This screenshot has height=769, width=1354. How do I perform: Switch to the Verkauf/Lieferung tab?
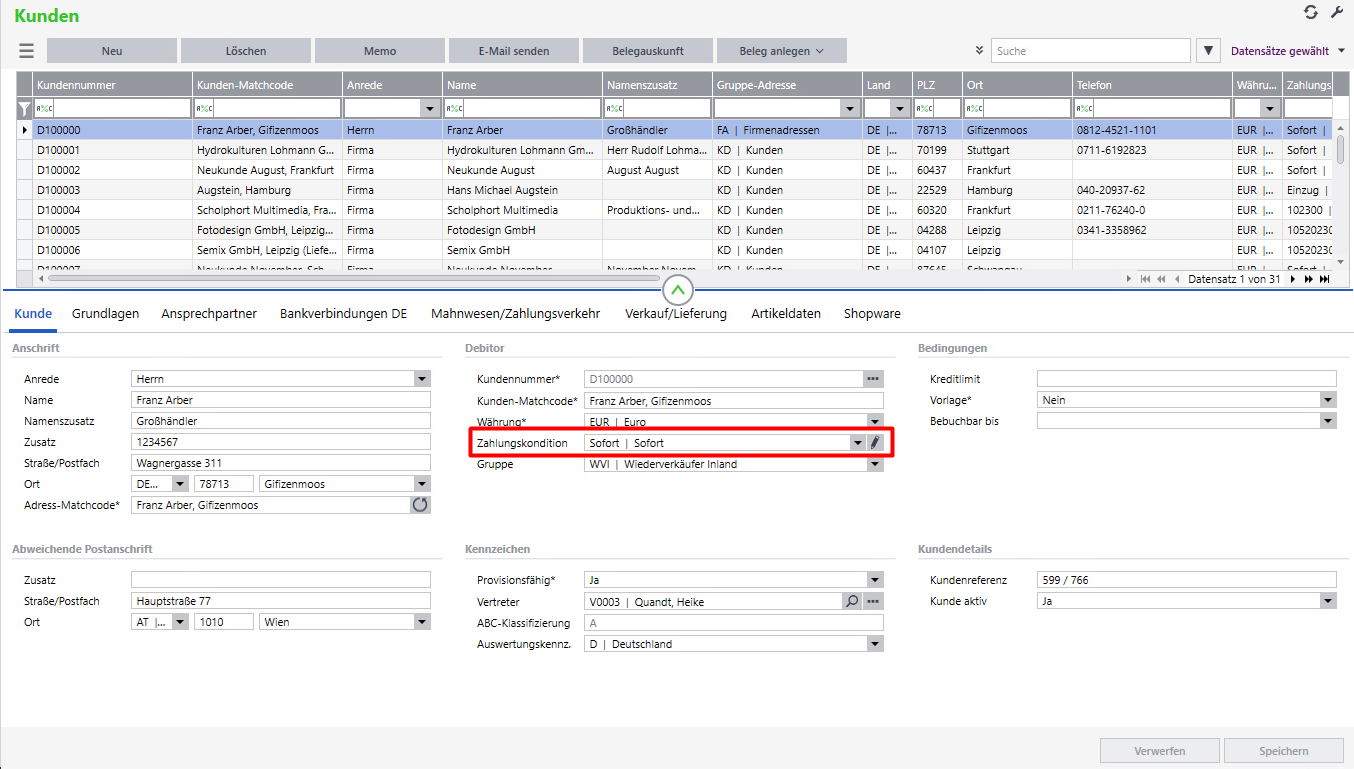point(676,313)
